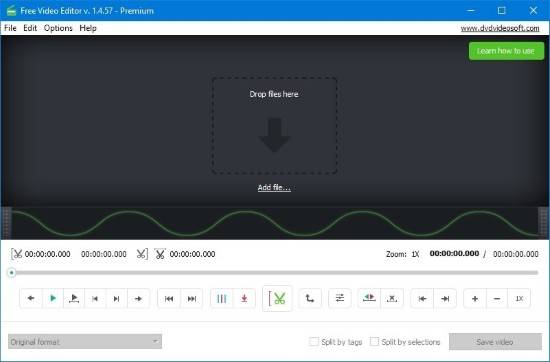Open the Options menu

[58, 28]
